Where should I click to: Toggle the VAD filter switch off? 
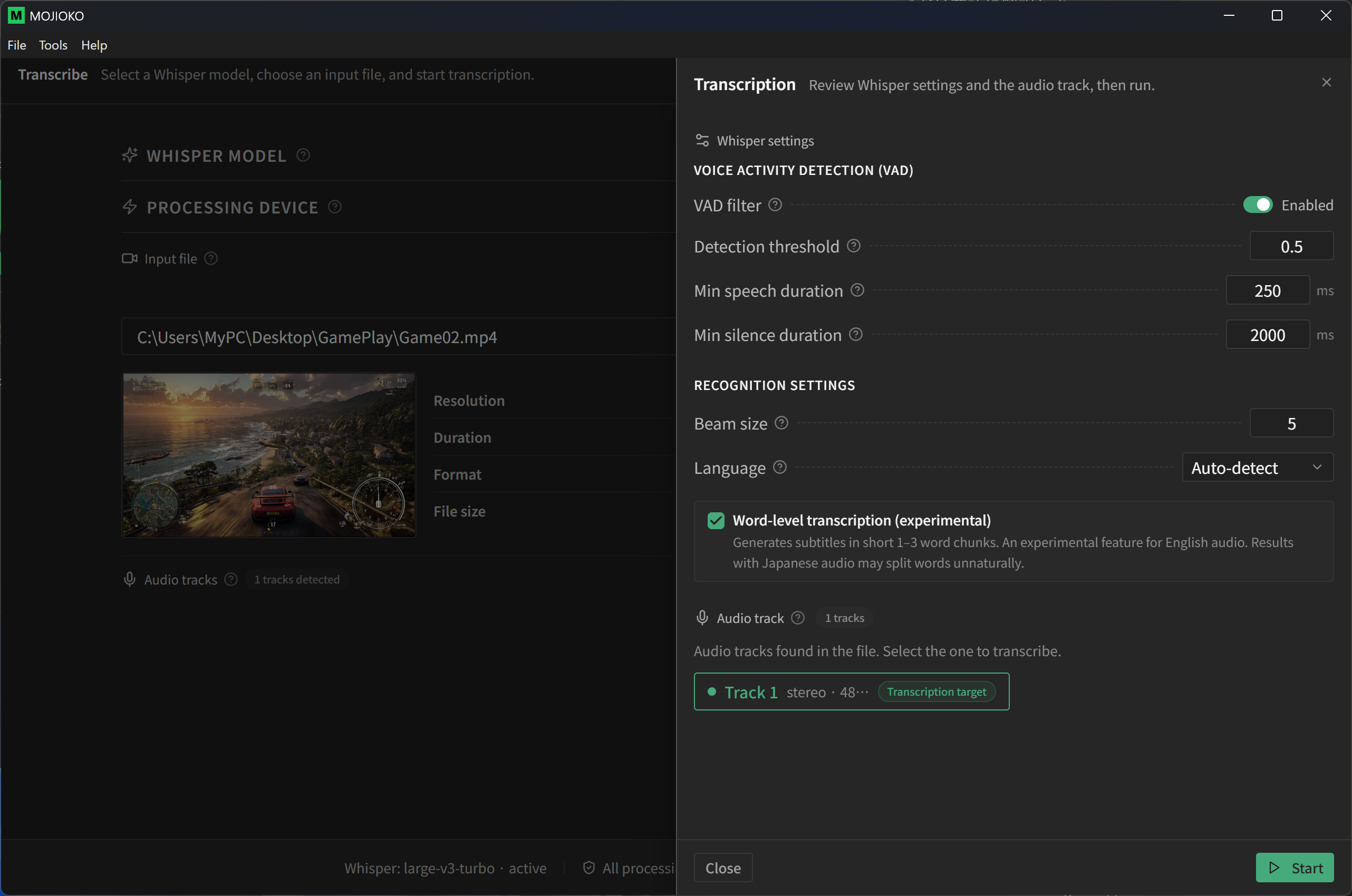click(x=1257, y=204)
